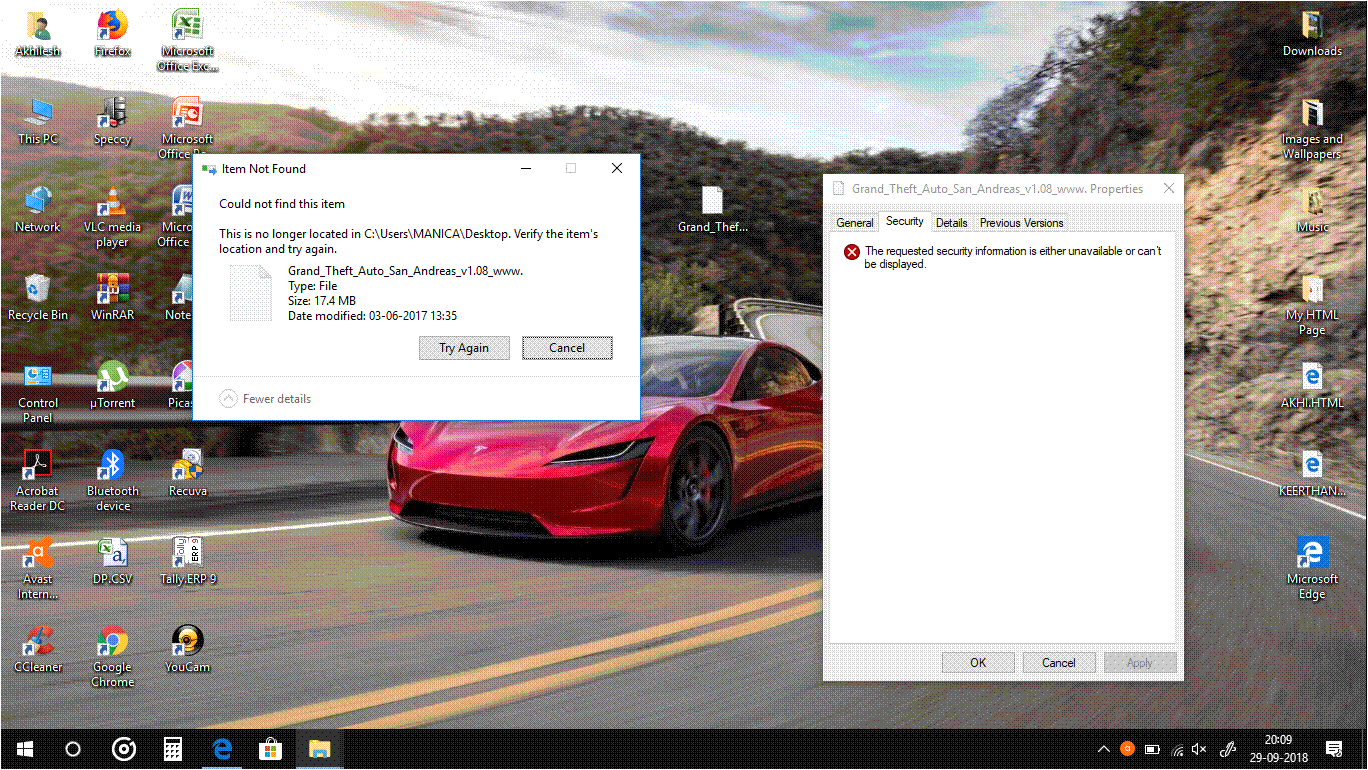Select the AKHI.HTML file icon

click(1312, 386)
